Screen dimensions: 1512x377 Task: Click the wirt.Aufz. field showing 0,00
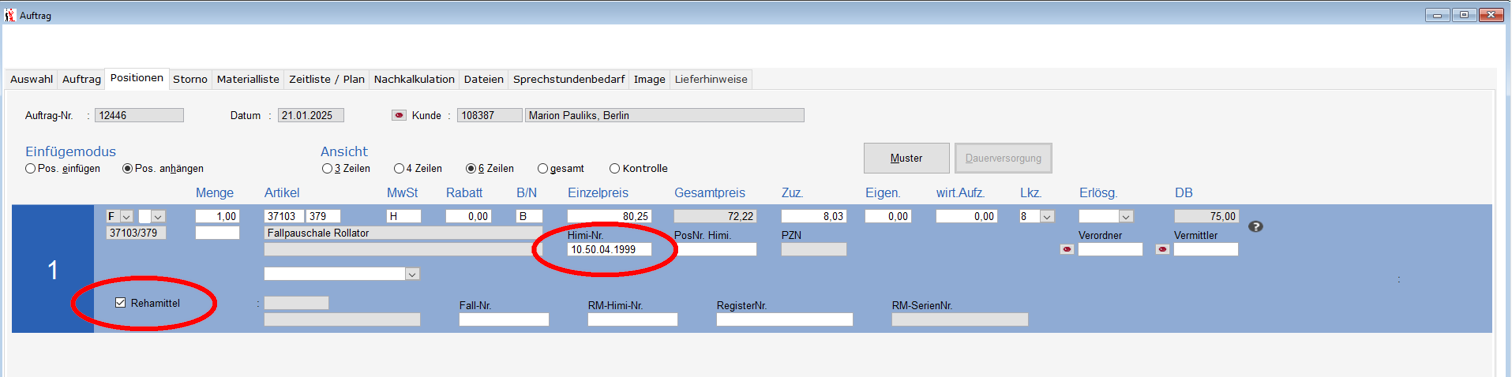(x=967, y=216)
